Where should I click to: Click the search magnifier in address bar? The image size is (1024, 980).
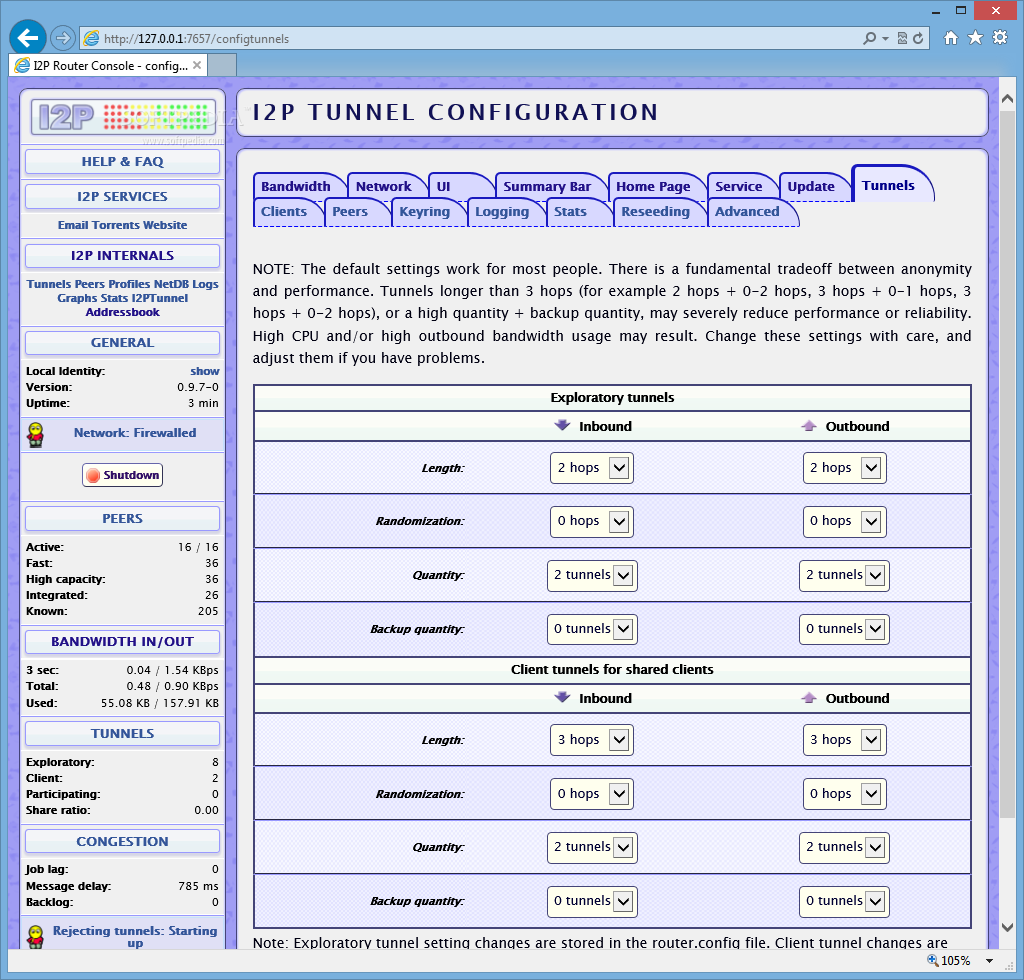coord(869,38)
